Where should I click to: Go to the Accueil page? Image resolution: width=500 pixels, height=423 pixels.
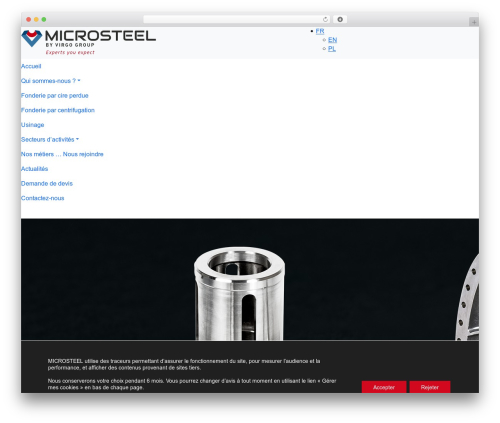coord(31,66)
